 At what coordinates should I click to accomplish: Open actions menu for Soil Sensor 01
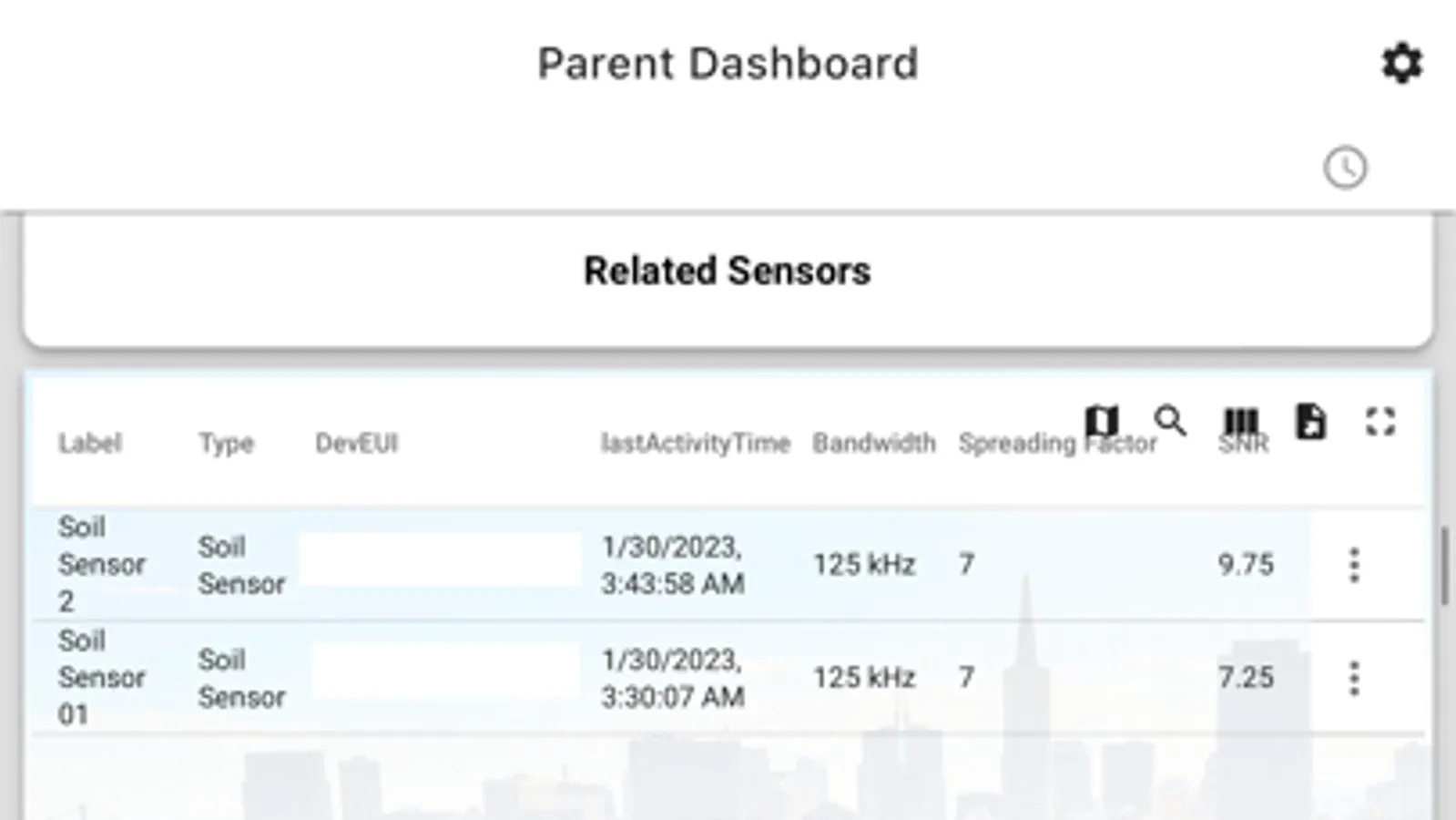[x=1354, y=678]
